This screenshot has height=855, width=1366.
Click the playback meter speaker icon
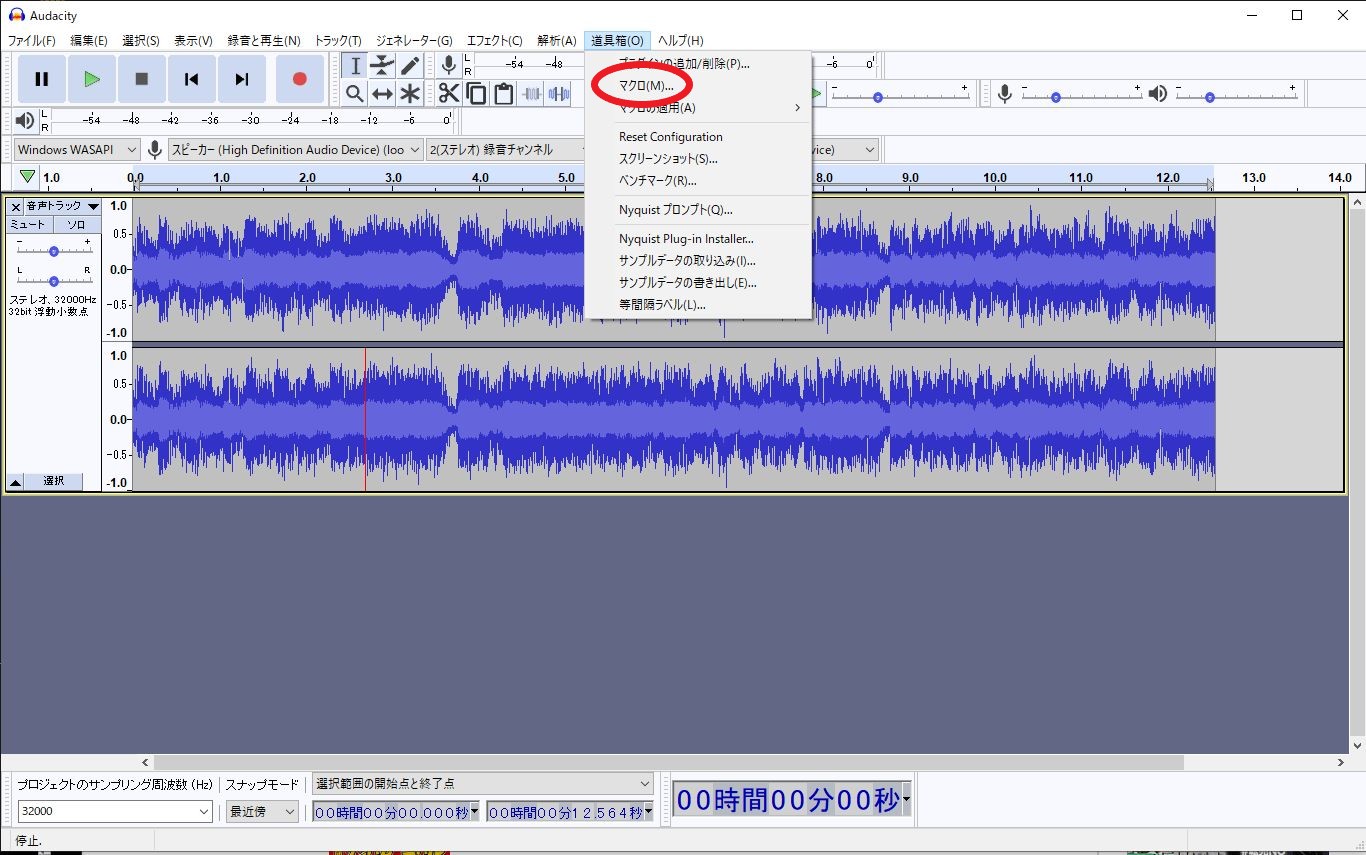pos(25,121)
